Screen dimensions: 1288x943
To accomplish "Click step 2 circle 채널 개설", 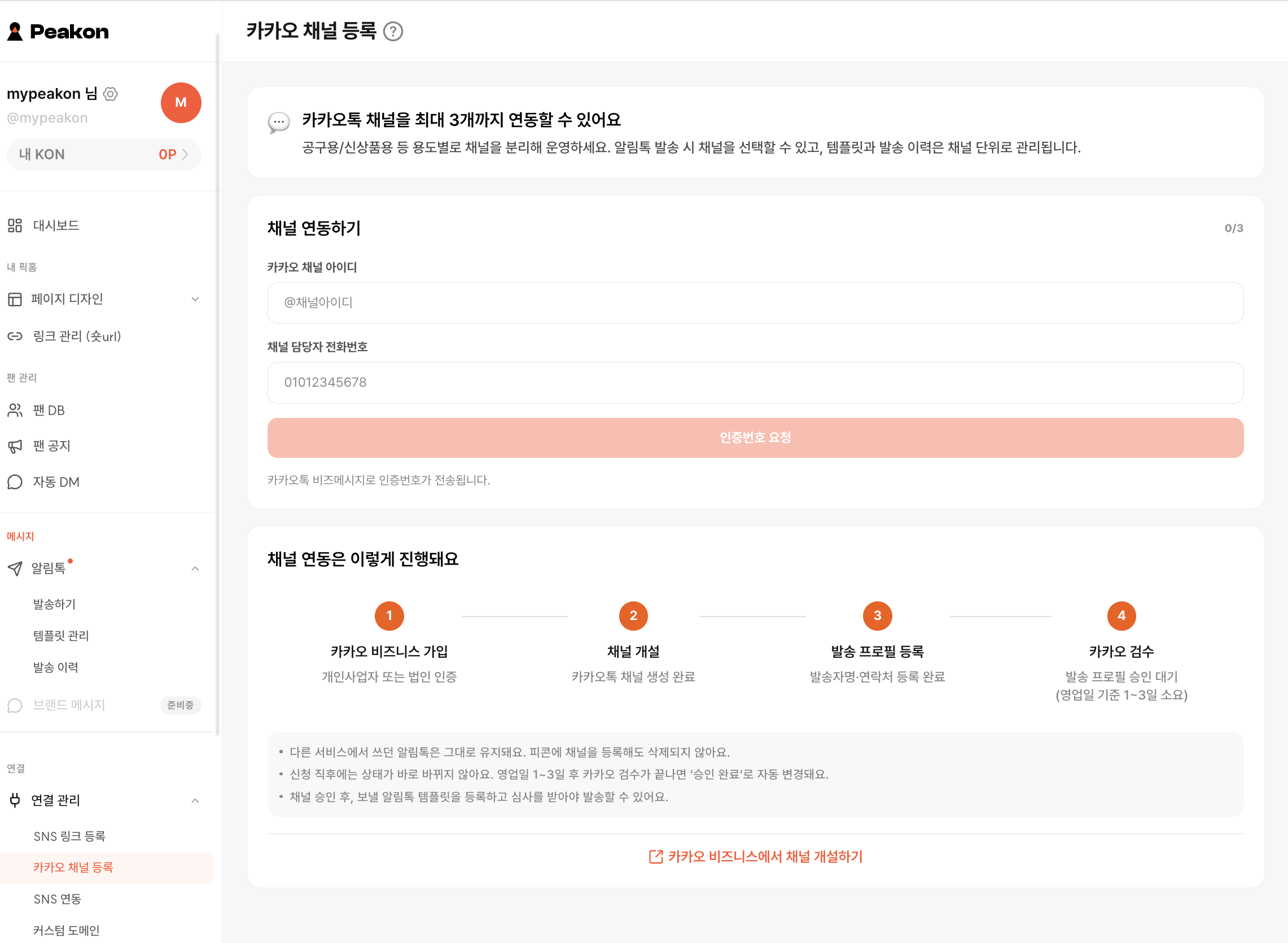I will (633, 616).
